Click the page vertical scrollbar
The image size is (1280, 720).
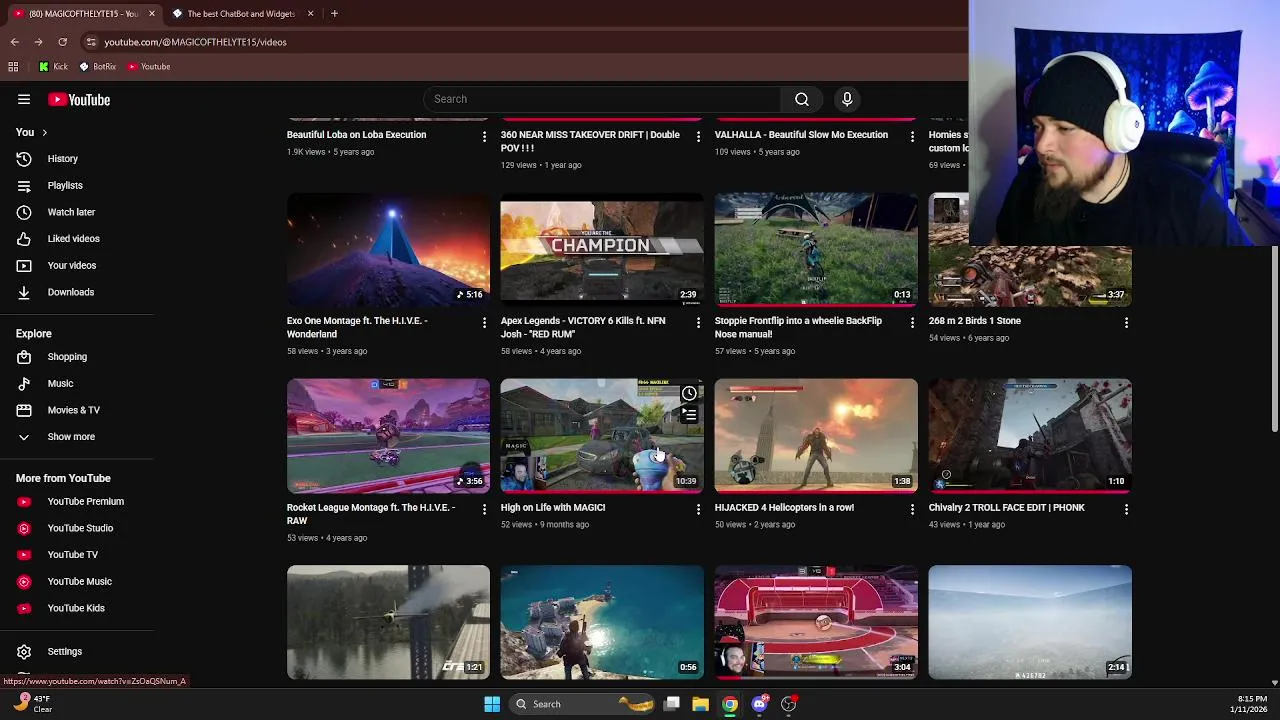tap(1274, 340)
